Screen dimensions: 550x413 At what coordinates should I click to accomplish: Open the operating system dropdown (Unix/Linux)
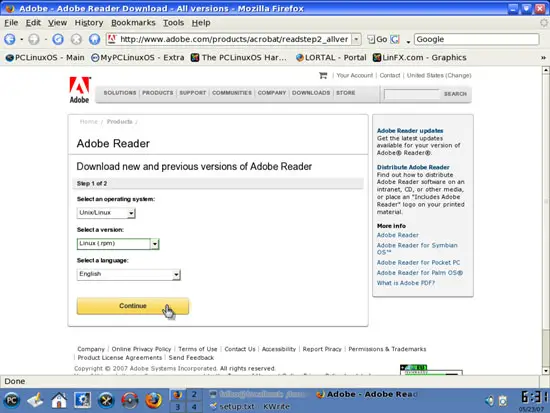(106, 213)
